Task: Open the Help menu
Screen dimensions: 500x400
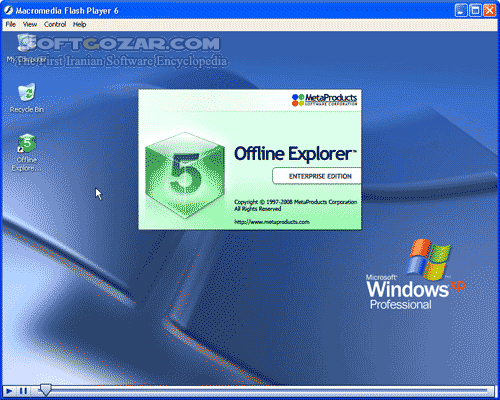Action: pos(80,24)
